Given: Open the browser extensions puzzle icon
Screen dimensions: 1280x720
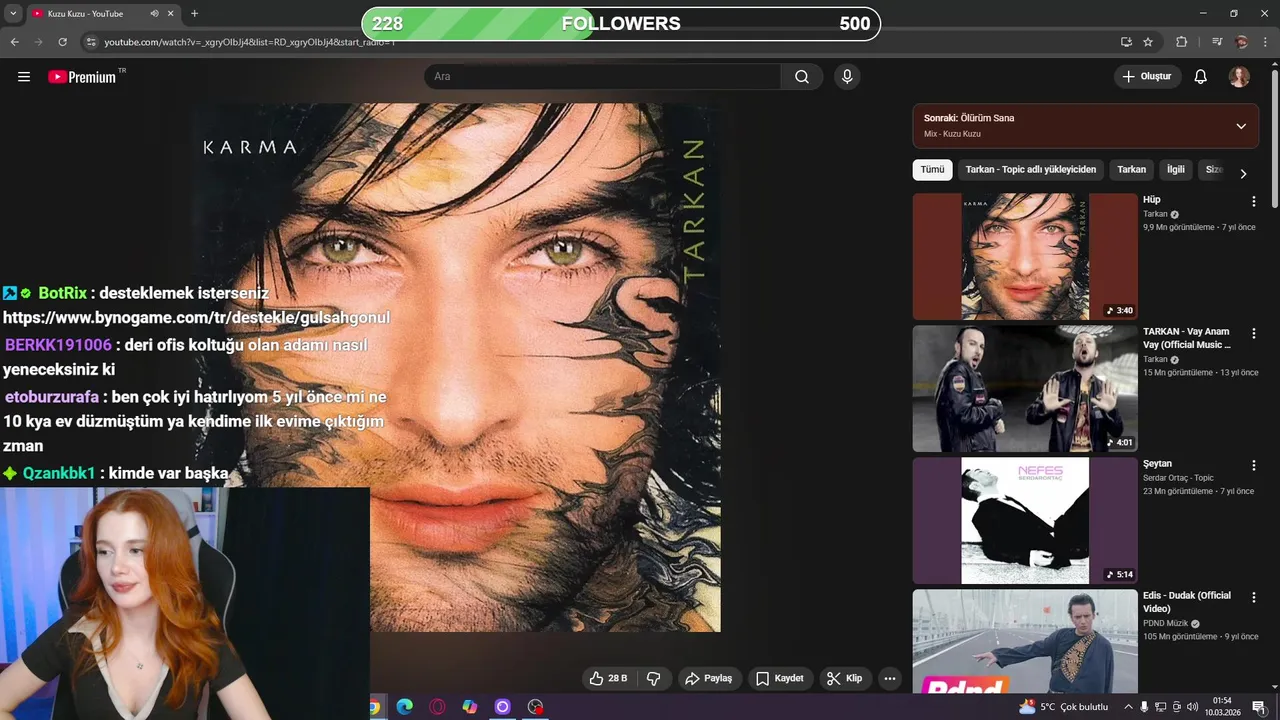Looking at the screenshot, I should tap(1181, 42).
